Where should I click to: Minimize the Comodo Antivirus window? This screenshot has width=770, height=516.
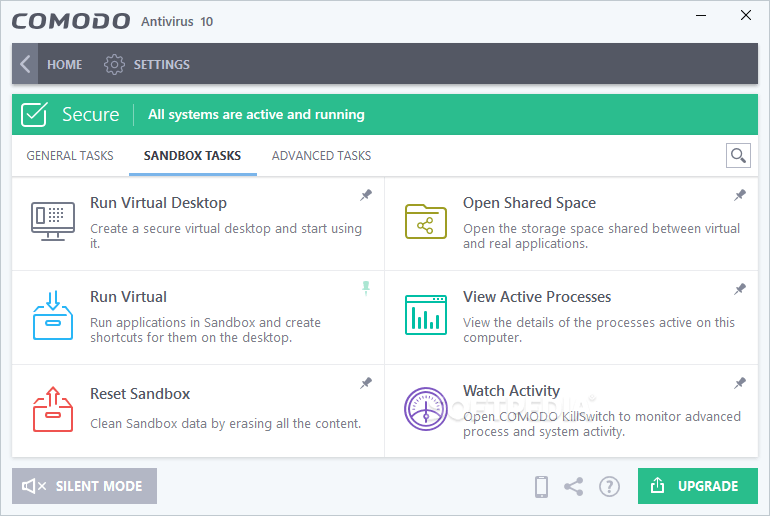click(x=701, y=16)
